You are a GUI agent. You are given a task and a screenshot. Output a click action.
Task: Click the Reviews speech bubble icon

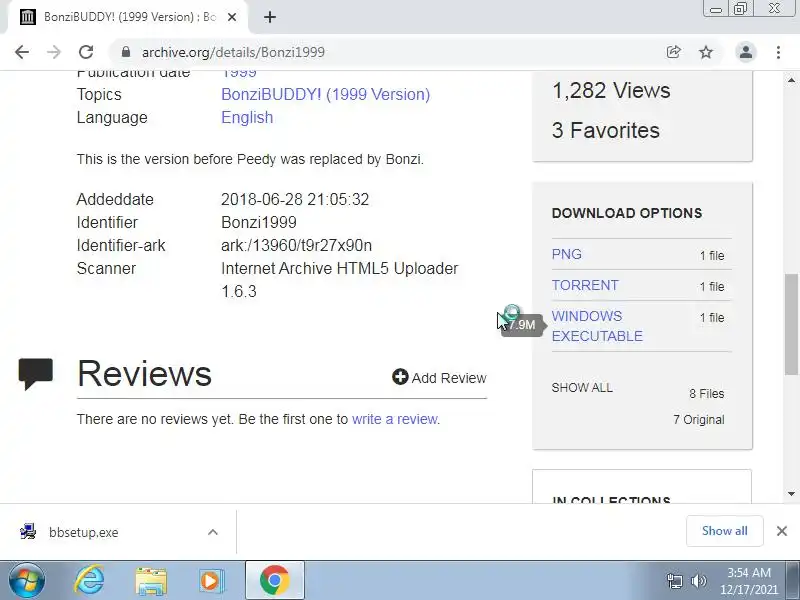tap(36, 374)
